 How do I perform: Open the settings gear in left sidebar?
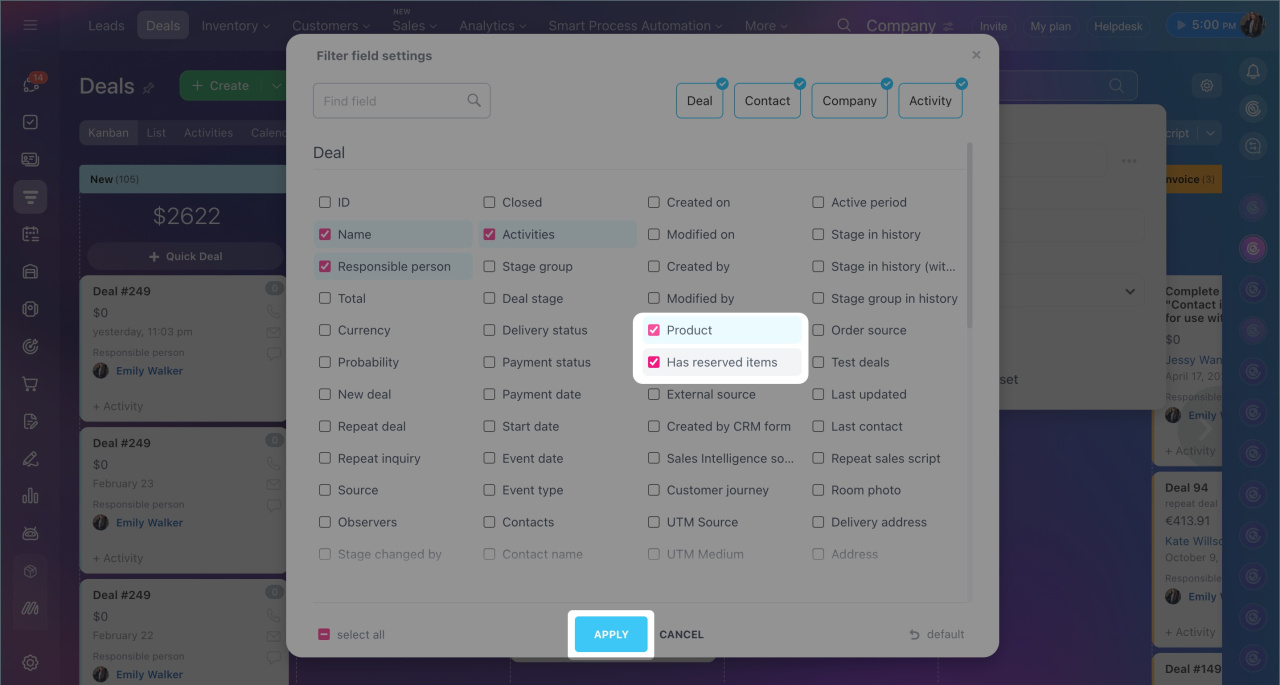click(x=30, y=662)
